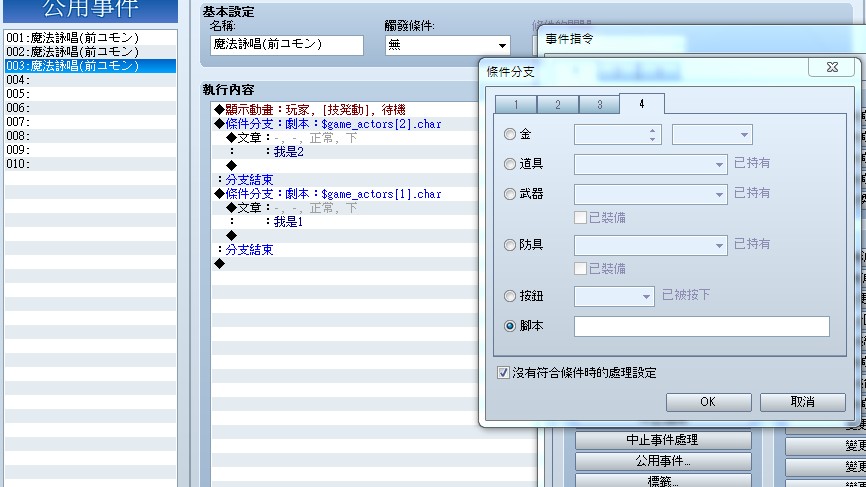Click the 腳本 script text field
Screen dimensions: 866x487
click(701, 326)
